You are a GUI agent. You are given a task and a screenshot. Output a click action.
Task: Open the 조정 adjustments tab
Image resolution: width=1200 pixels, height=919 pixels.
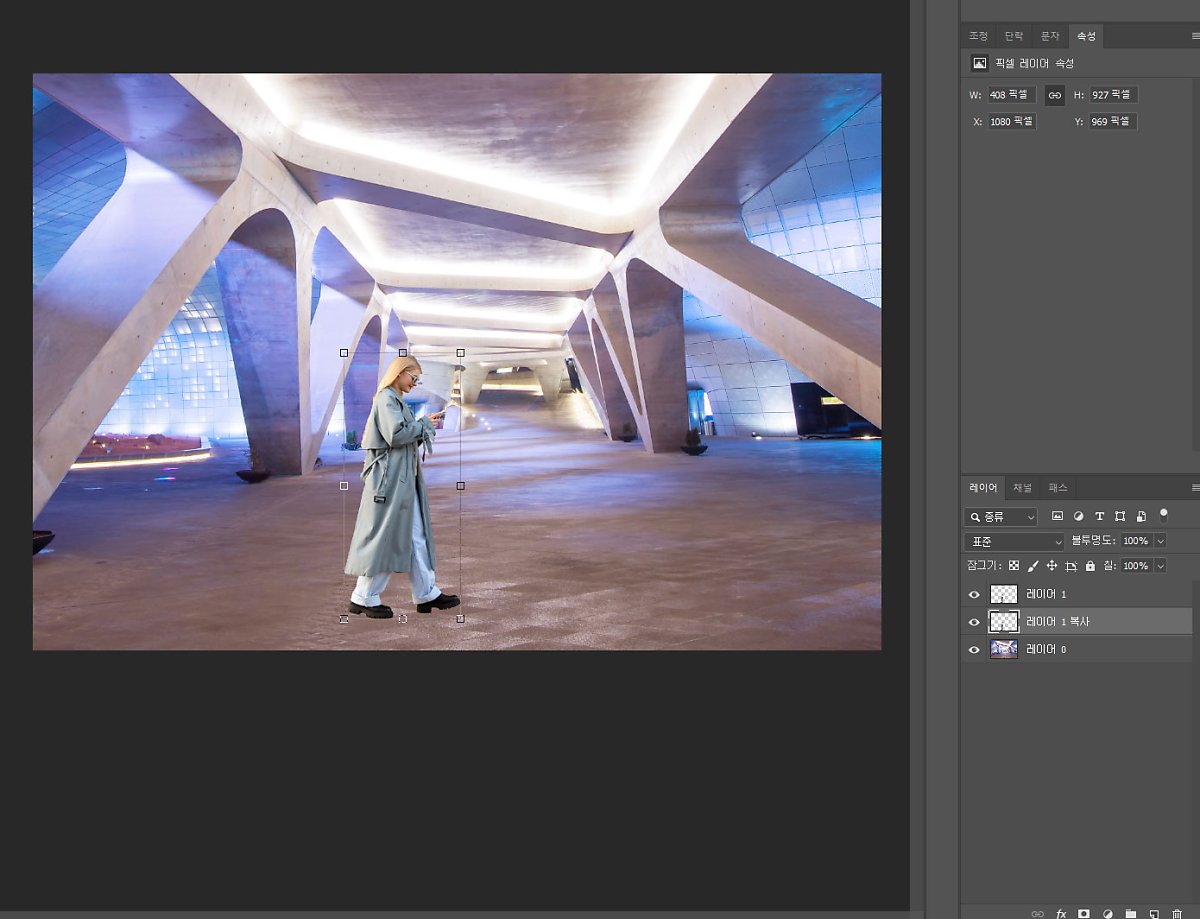978,36
